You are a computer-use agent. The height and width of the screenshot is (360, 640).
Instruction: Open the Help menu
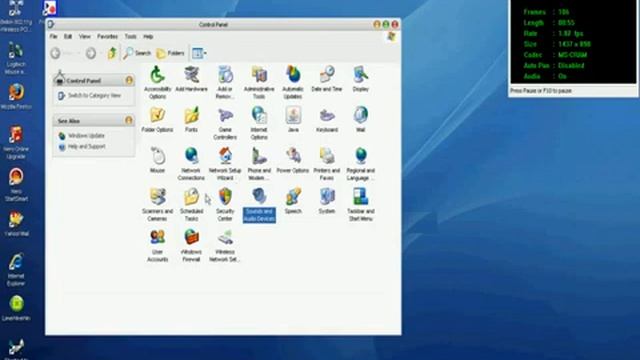[x=148, y=36]
